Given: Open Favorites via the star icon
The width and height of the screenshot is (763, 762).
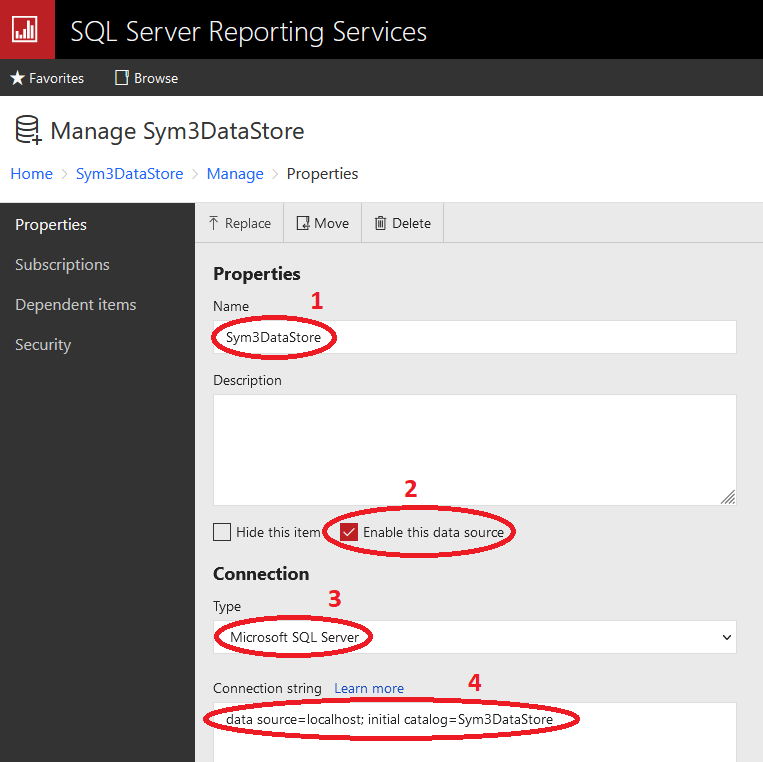Looking at the screenshot, I should click(x=17, y=78).
